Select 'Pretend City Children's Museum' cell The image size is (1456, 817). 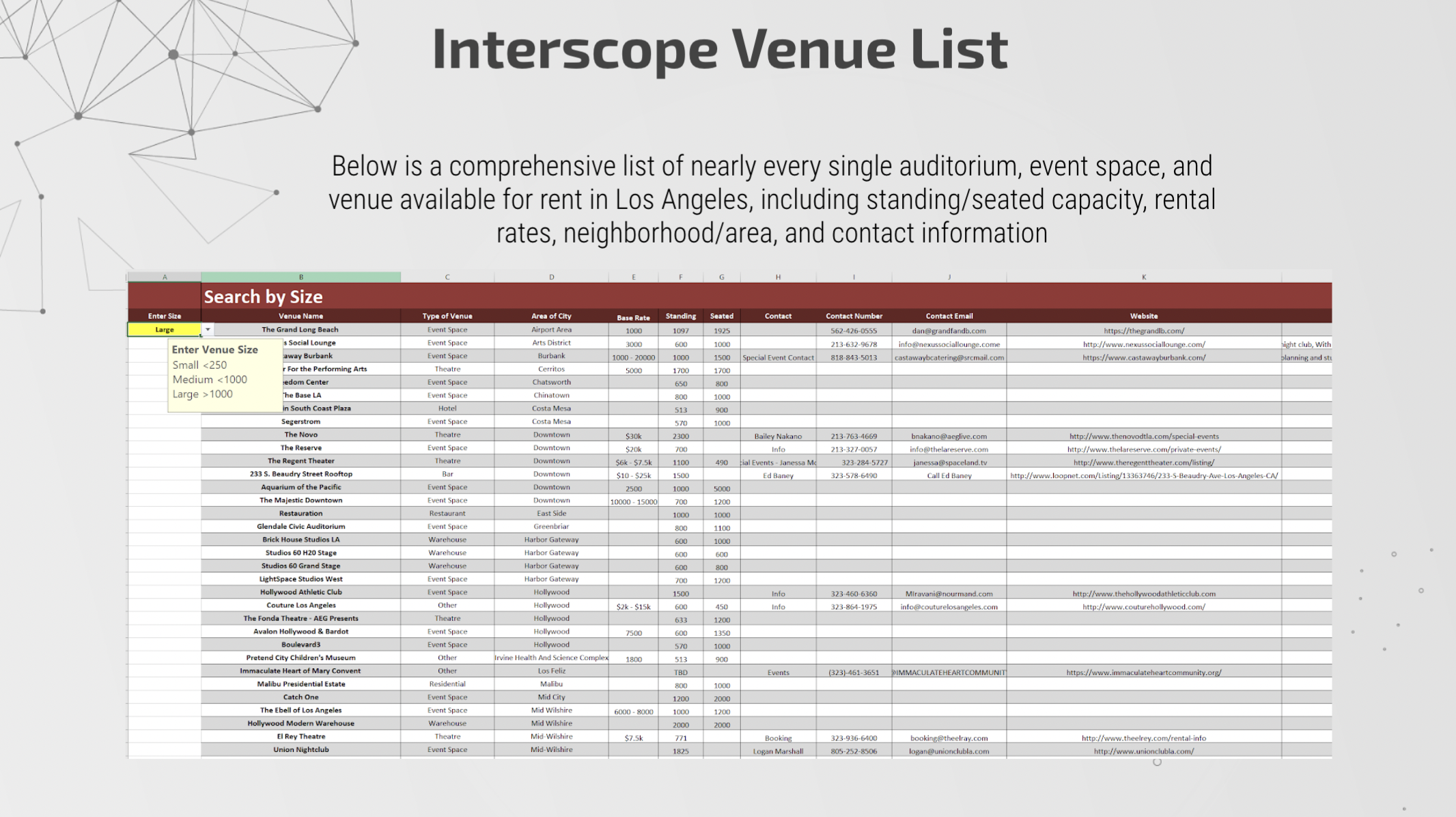point(301,658)
